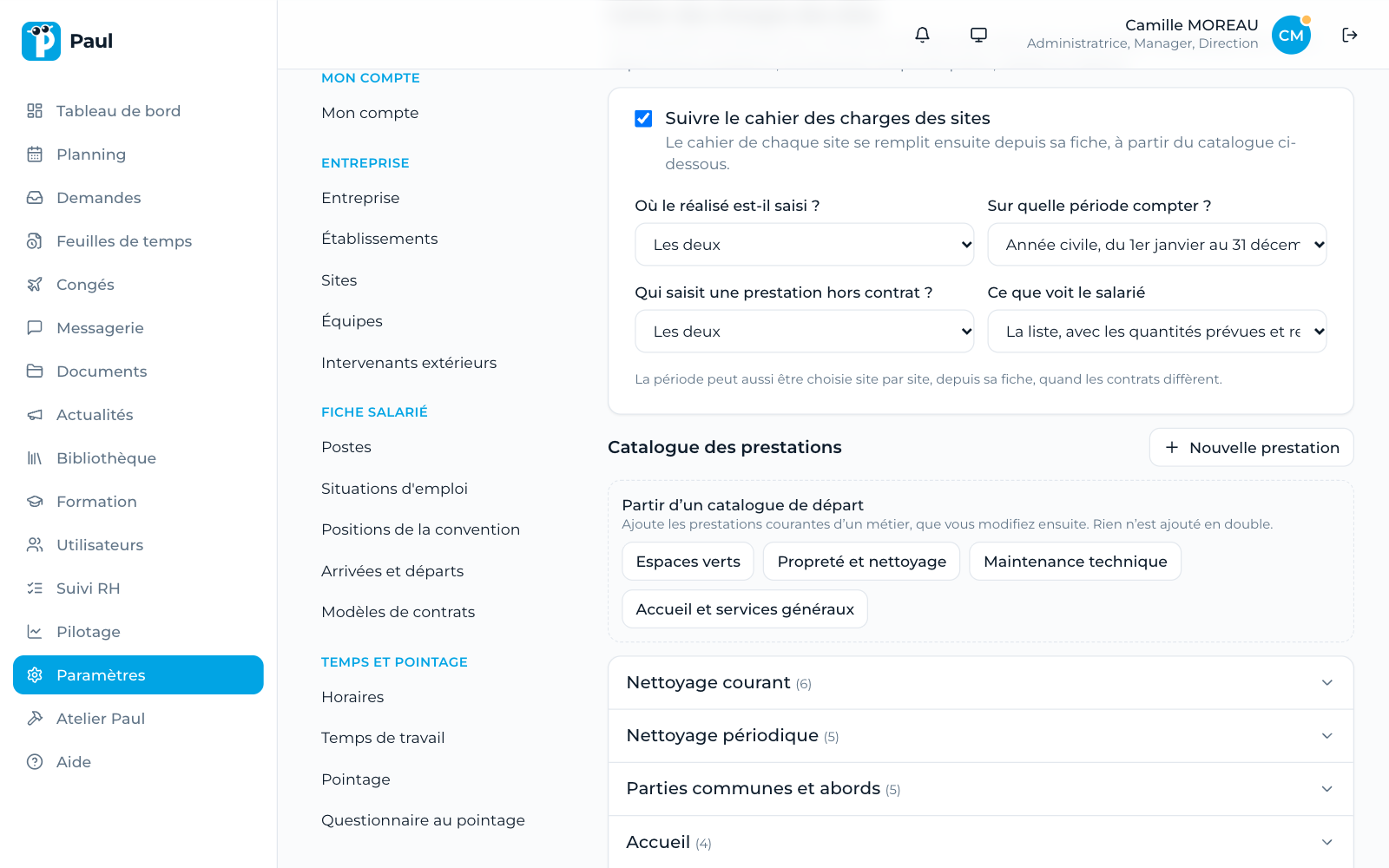Open the 'Ce que voit le salarié' dropdown
The height and width of the screenshot is (868, 1389).
(x=1157, y=332)
